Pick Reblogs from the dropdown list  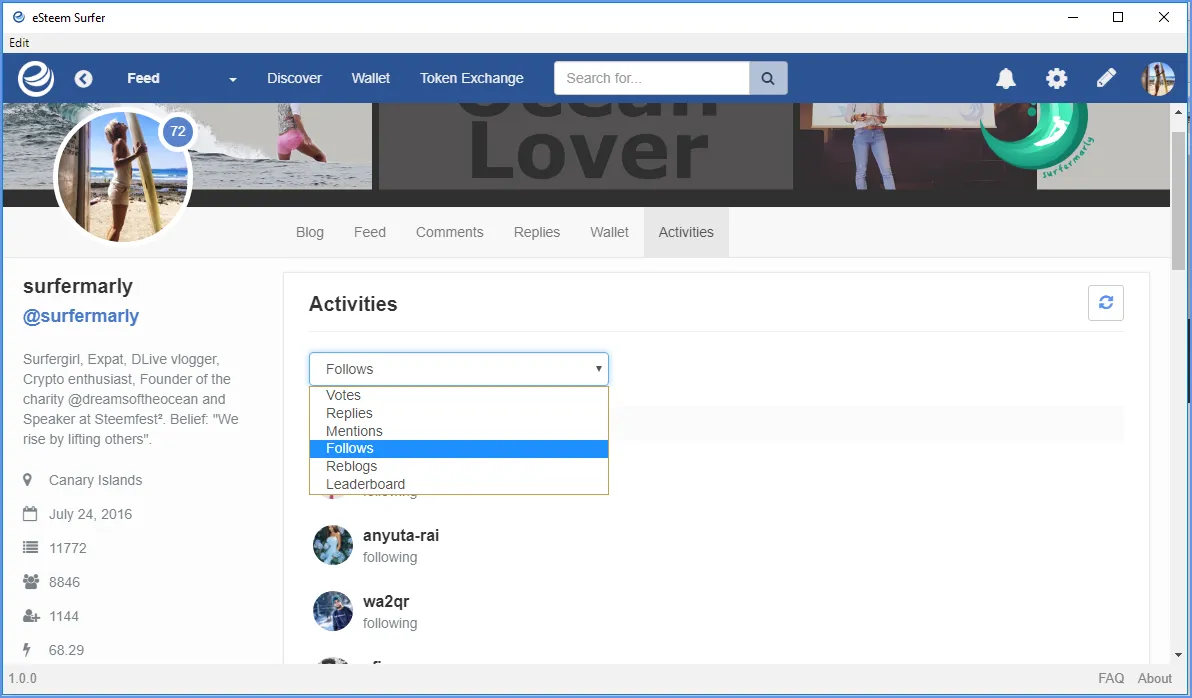tap(458, 466)
